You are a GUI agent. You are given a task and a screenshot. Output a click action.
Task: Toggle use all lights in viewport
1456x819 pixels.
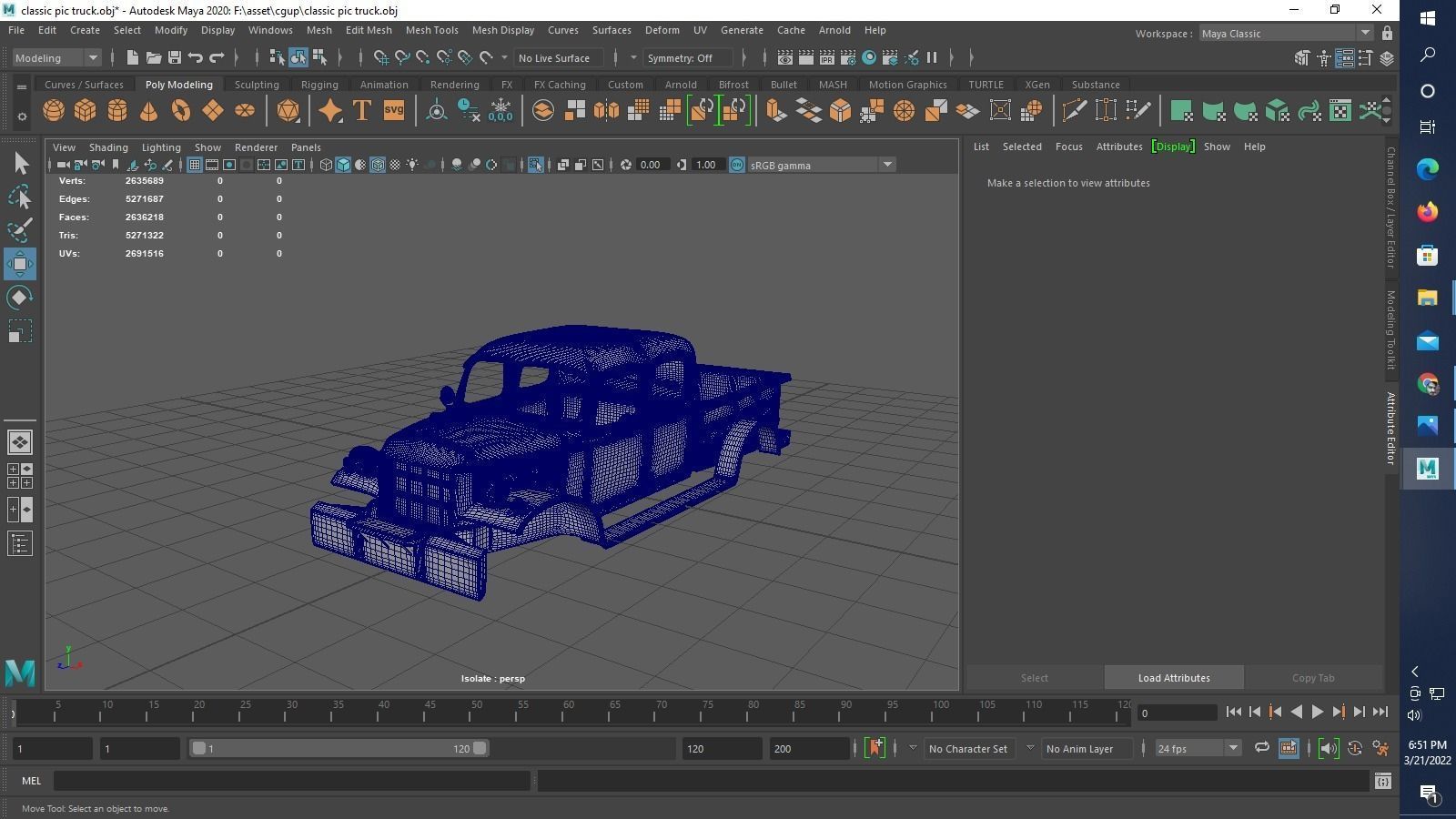[412, 165]
